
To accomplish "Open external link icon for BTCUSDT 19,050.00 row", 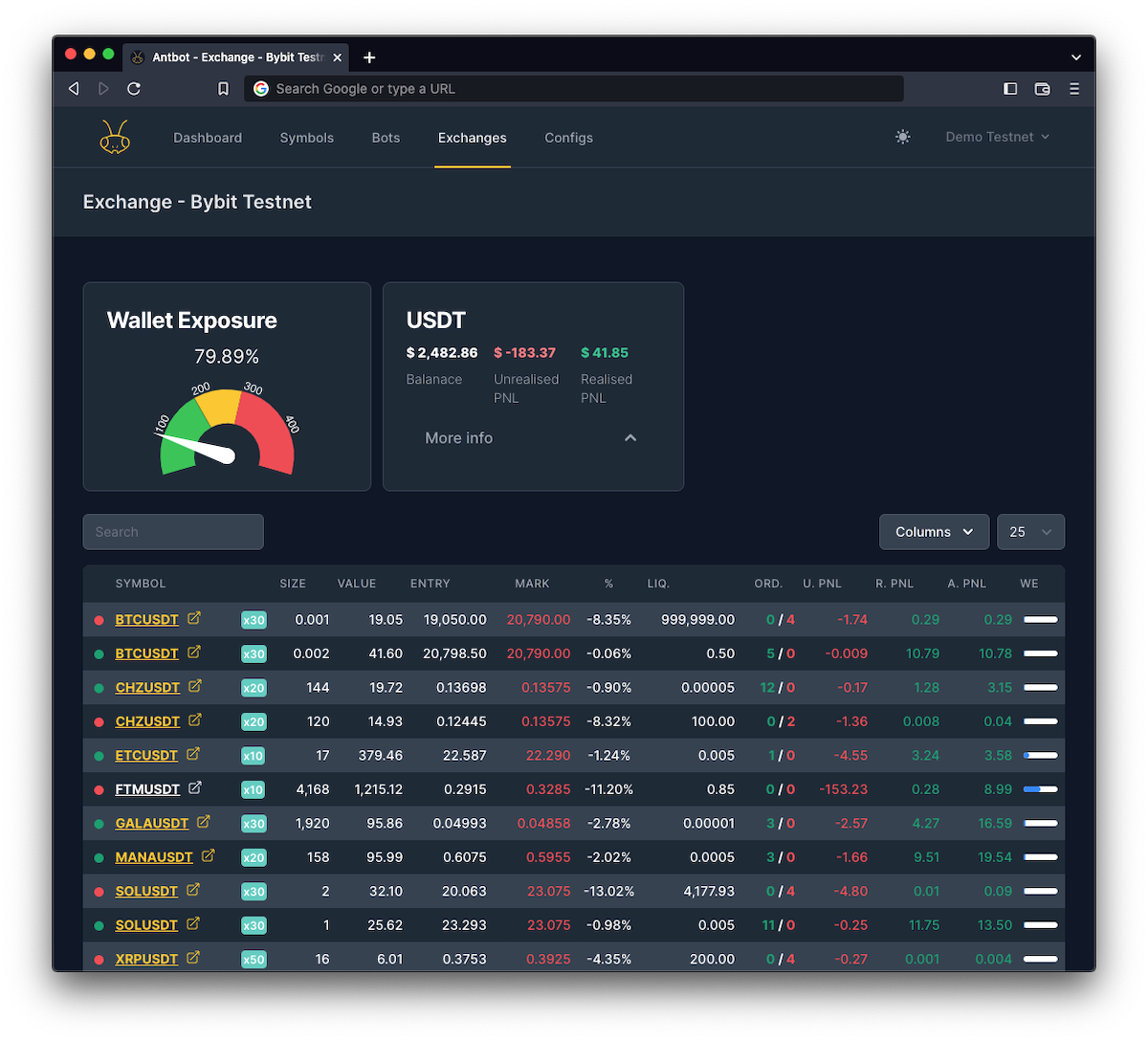I will tap(194, 618).
